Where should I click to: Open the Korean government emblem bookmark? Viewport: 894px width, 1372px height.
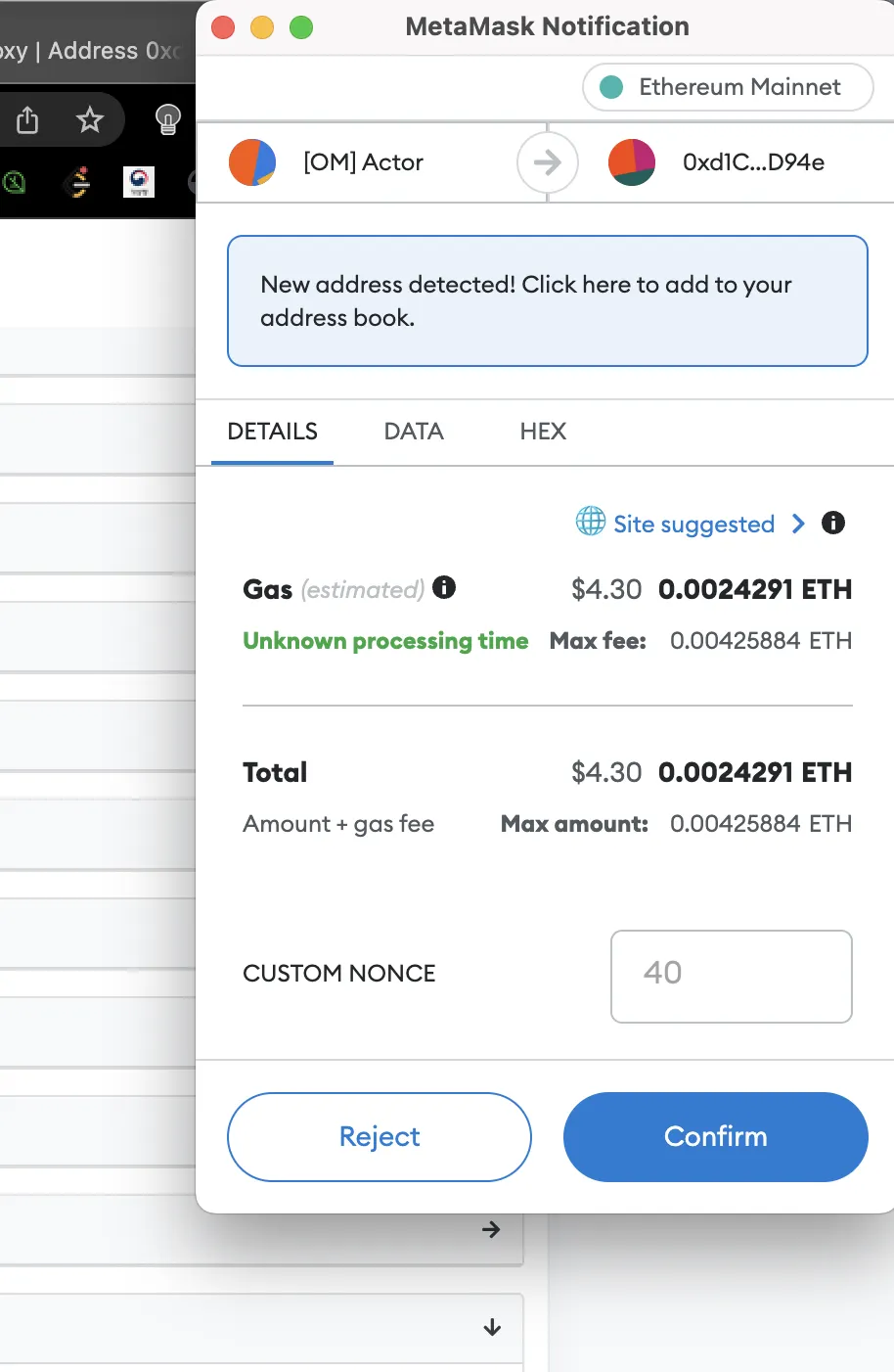[139, 182]
